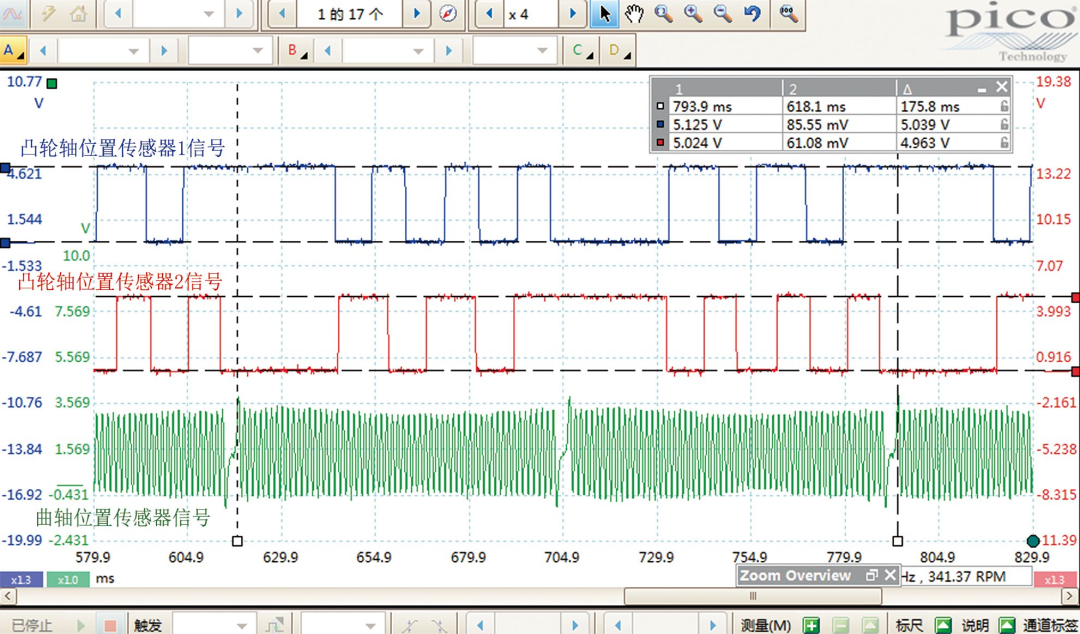
Task: Activate the hand pan tool
Action: pos(634,14)
